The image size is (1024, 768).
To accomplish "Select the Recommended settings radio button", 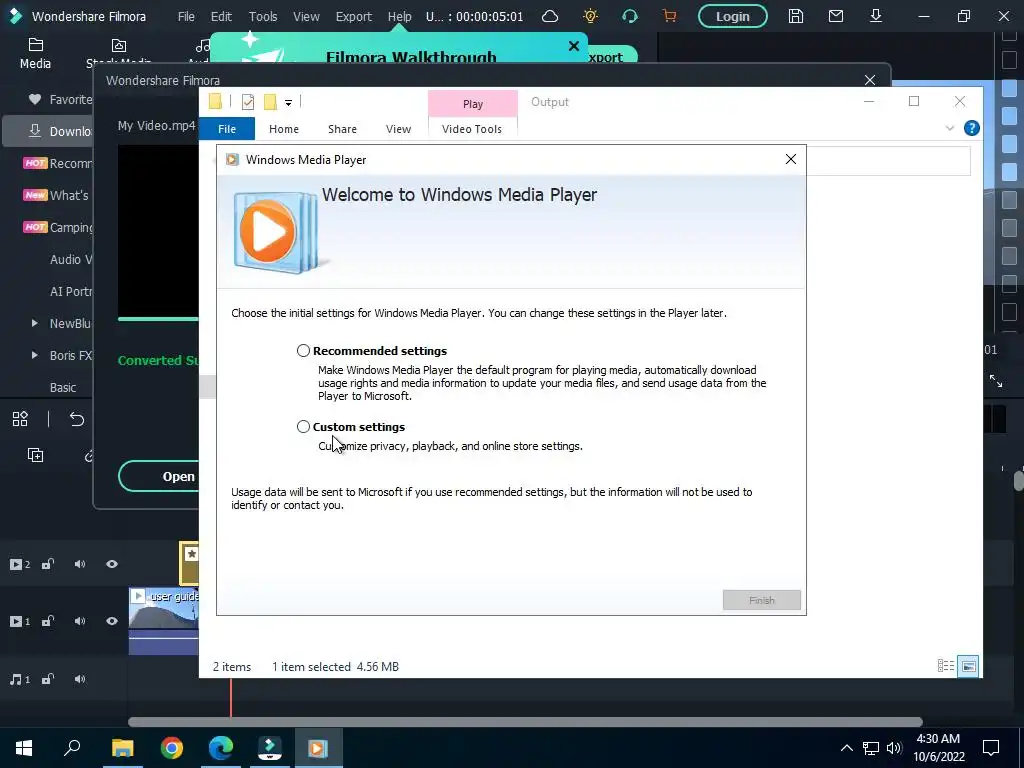I will pos(303,351).
